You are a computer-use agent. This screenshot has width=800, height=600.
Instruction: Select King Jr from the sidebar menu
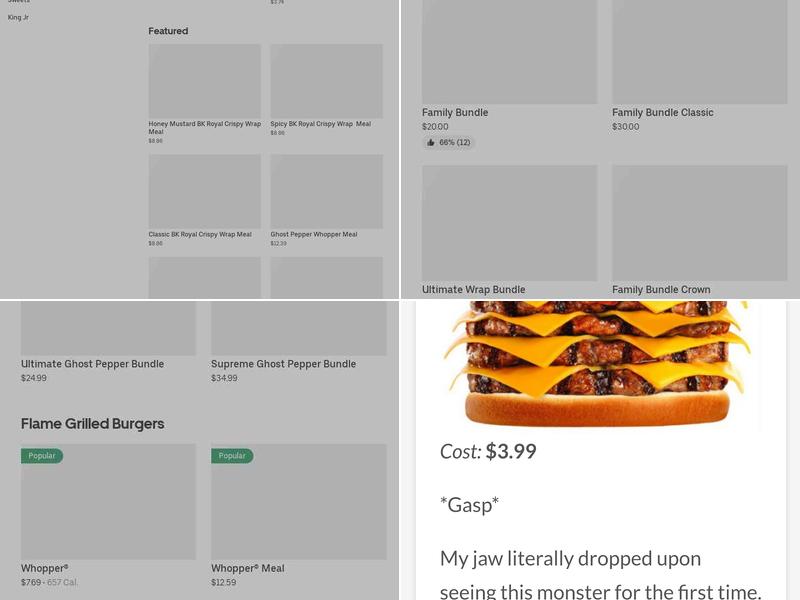coord(18,17)
